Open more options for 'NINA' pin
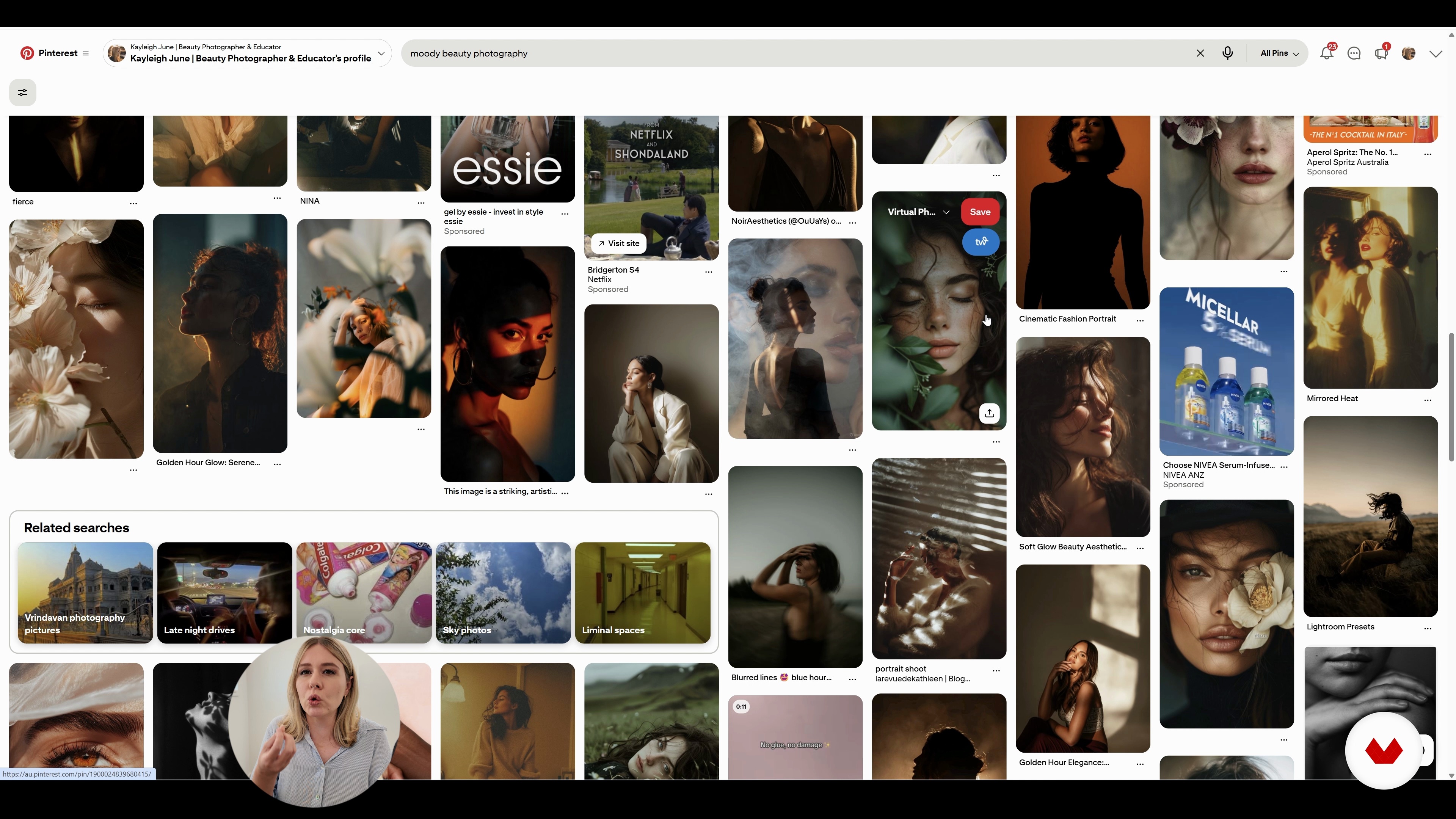 [x=421, y=202]
